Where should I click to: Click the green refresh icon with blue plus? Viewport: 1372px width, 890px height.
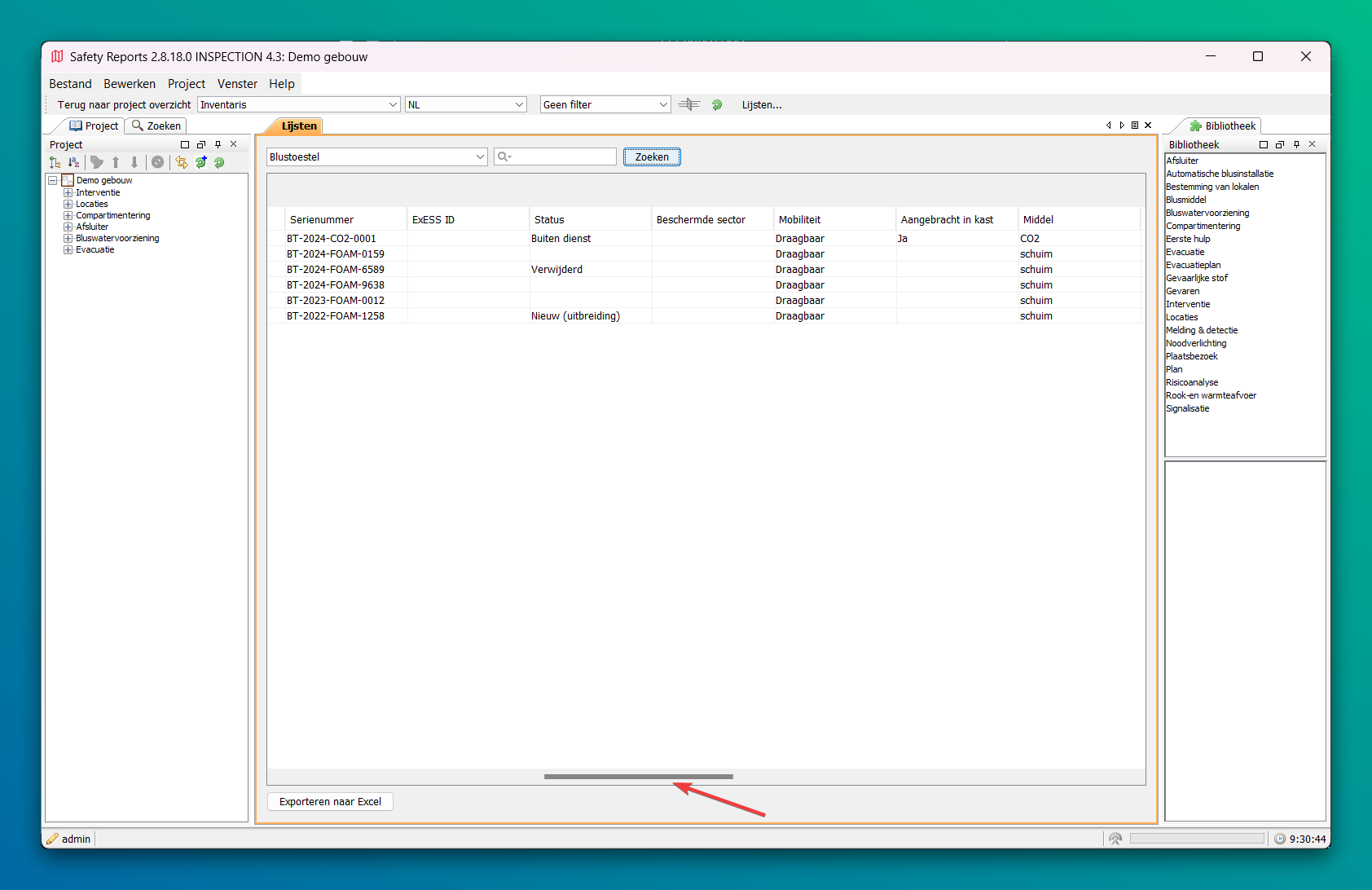[200, 162]
